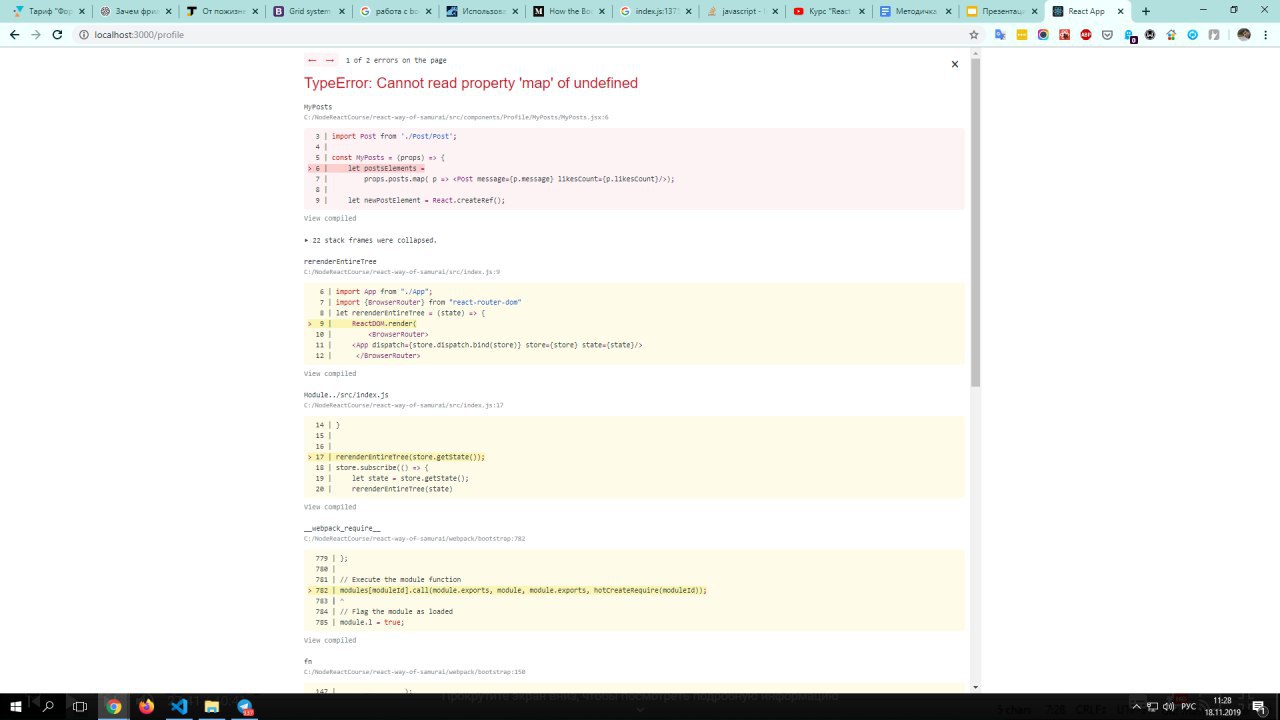
Task: Open MyPosts.jsx:6 file path link
Action: click(456, 117)
